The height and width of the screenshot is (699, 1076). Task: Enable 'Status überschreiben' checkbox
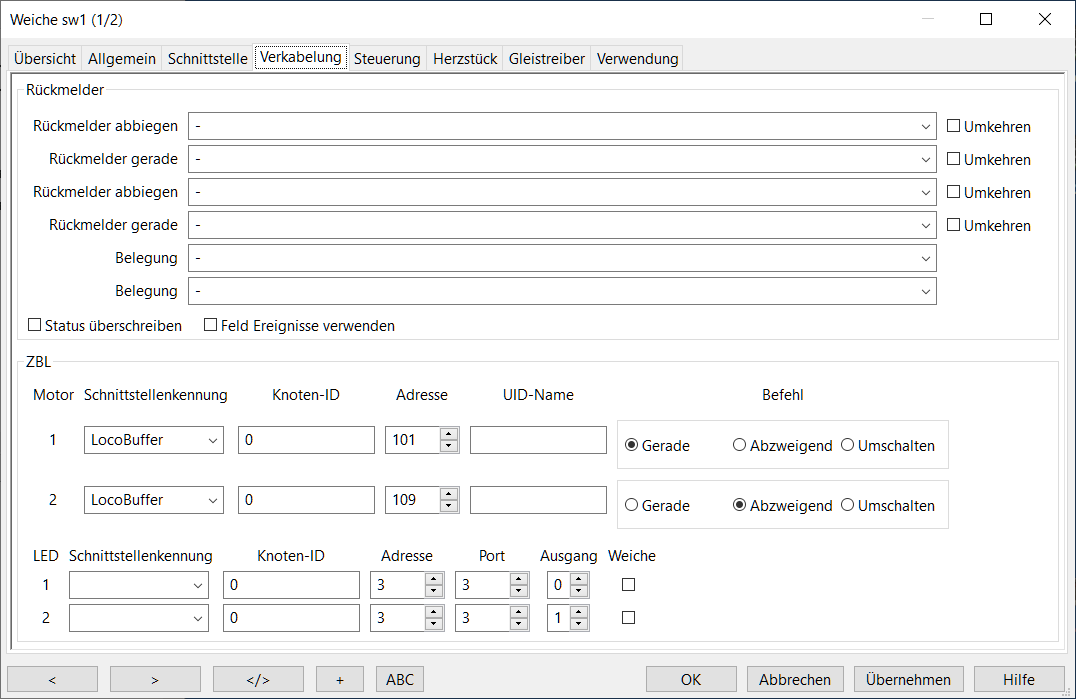click(35, 325)
